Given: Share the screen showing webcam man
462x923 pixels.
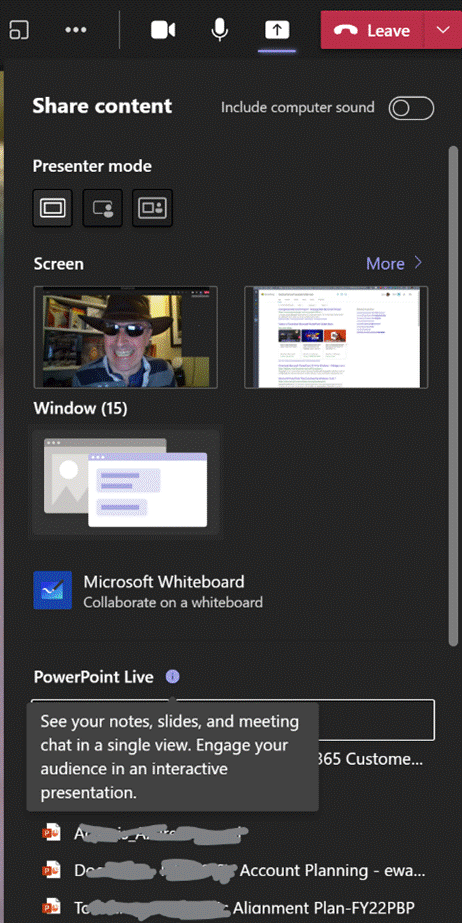Looking at the screenshot, I should point(125,337).
